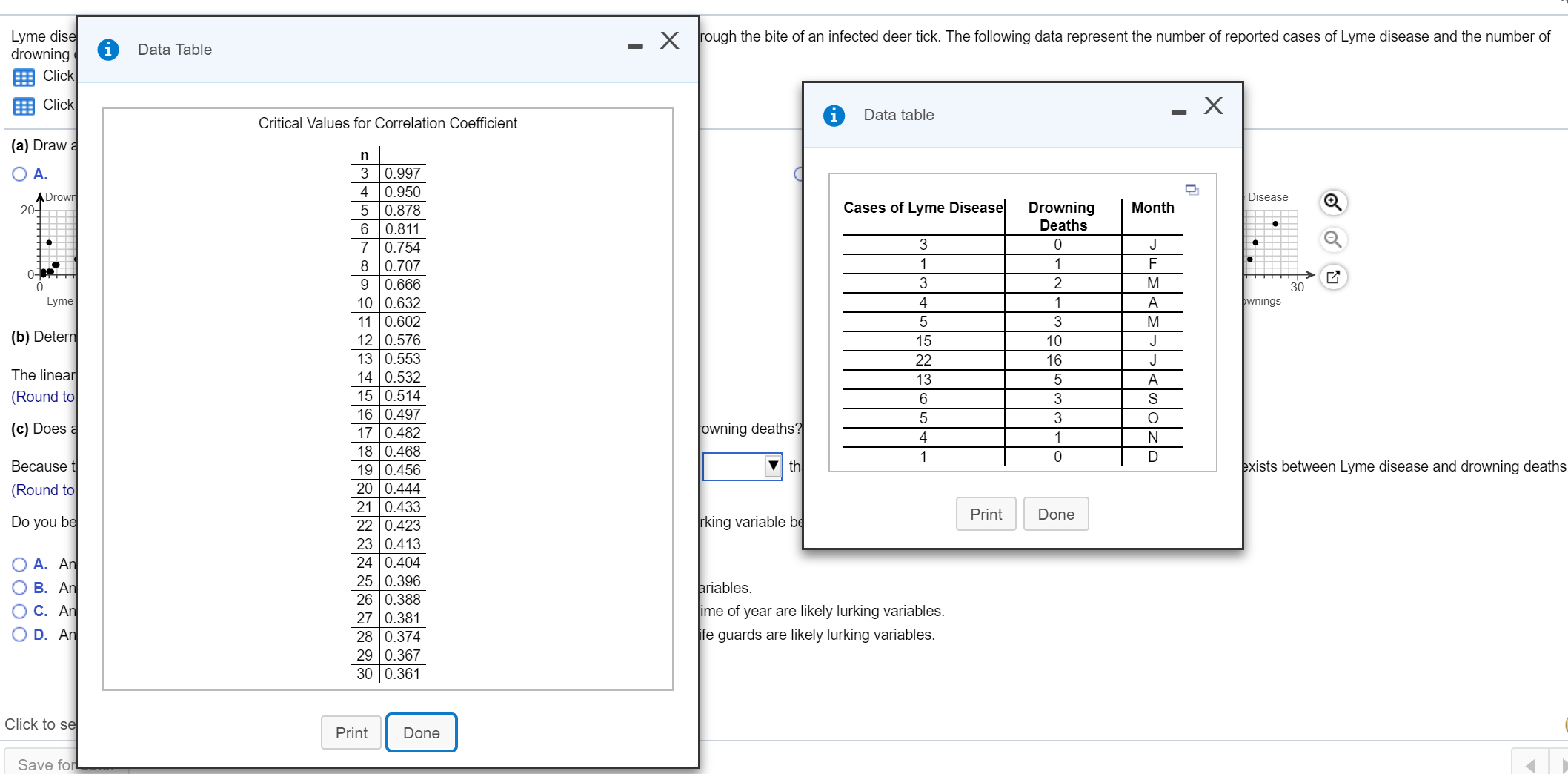Click the second table icon under the problem text
The image size is (1568, 774).
[24, 106]
